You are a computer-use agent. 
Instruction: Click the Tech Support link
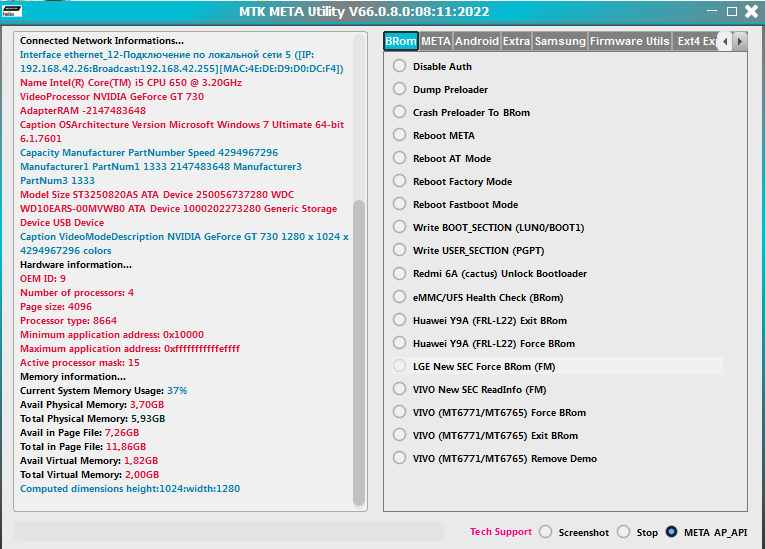[500, 532]
